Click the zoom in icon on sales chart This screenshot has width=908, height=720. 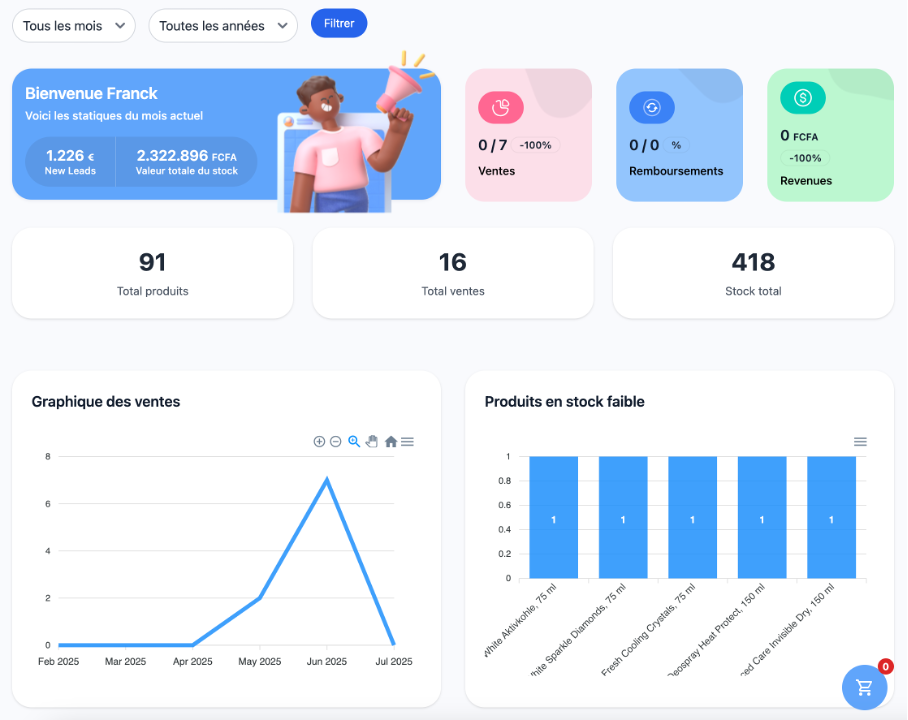[319, 442]
